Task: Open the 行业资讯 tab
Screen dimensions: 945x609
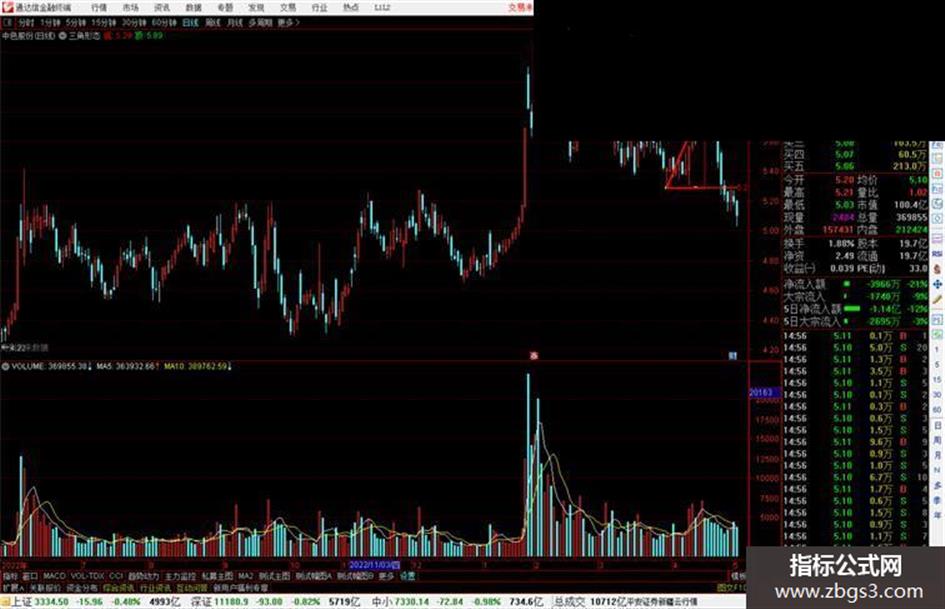Action: [x=156, y=587]
